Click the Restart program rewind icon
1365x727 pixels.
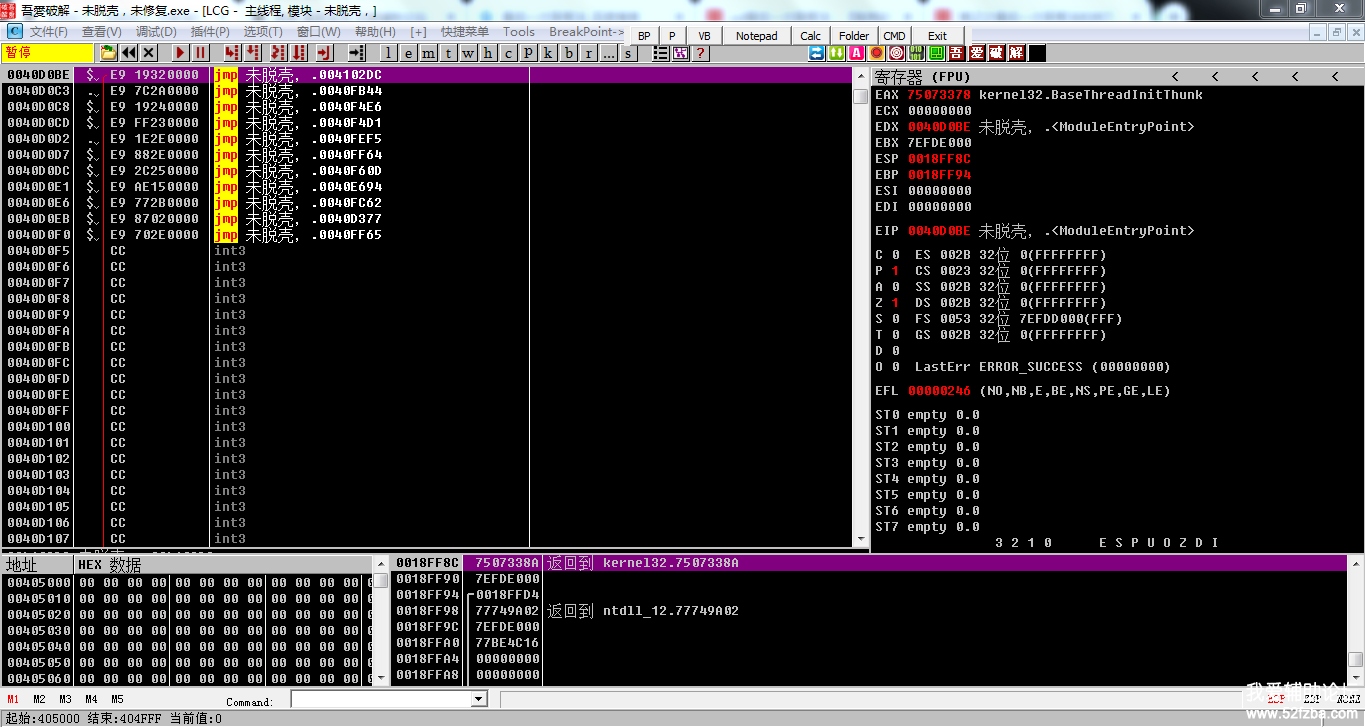[128, 53]
